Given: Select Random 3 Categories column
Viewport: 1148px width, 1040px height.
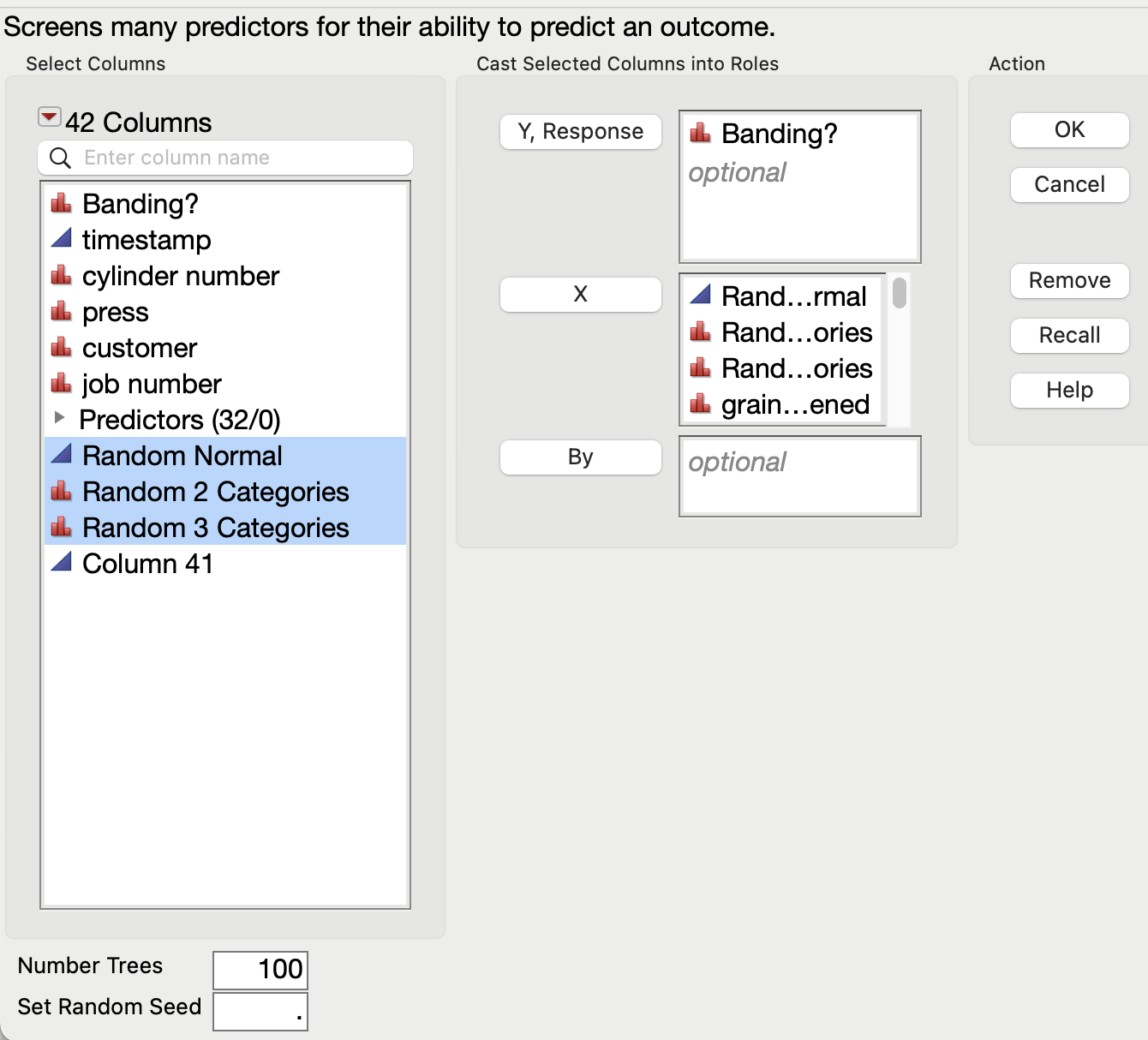Looking at the screenshot, I should coord(215,528).
